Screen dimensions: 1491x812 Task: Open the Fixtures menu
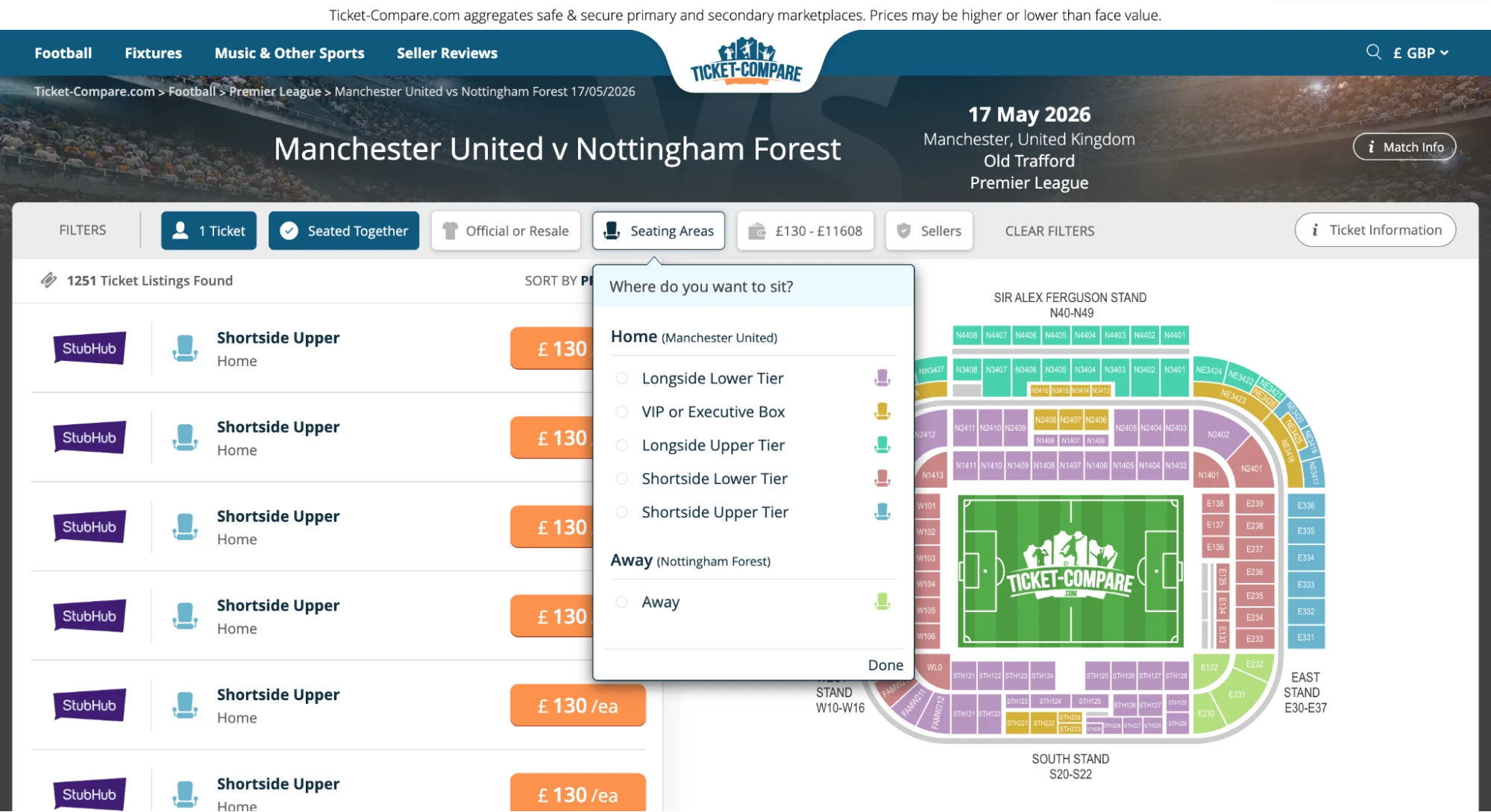(x=153, y=52)
